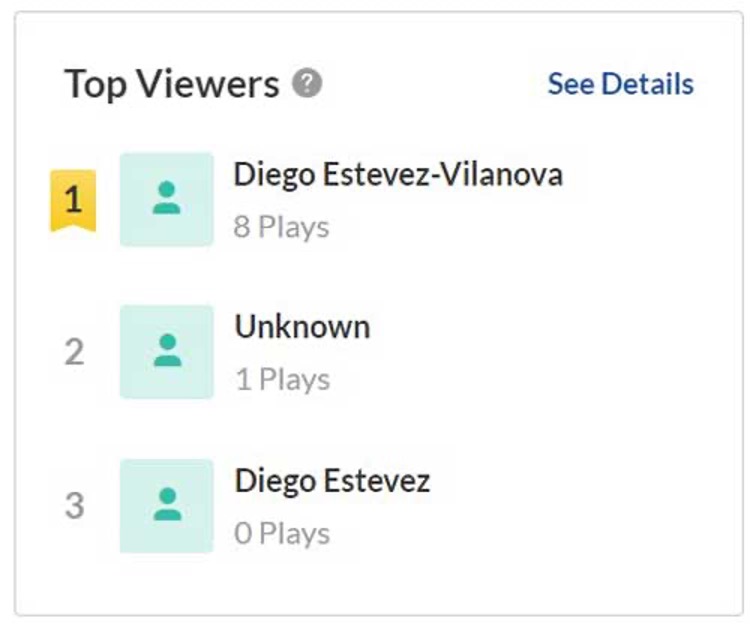Click the 8 Plays count
This screenshot has height=624, width=750.
pos(281,227)
